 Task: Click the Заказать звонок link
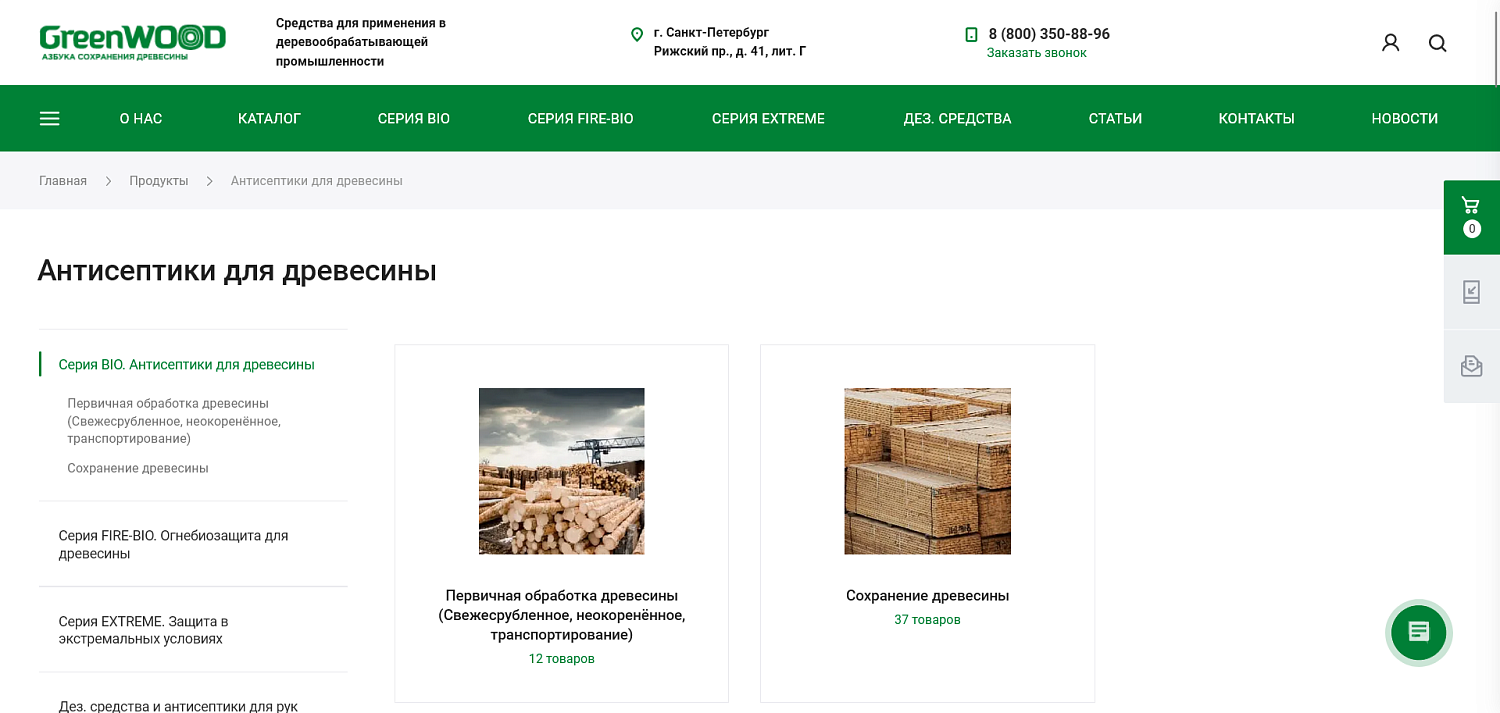(1036, 53)
